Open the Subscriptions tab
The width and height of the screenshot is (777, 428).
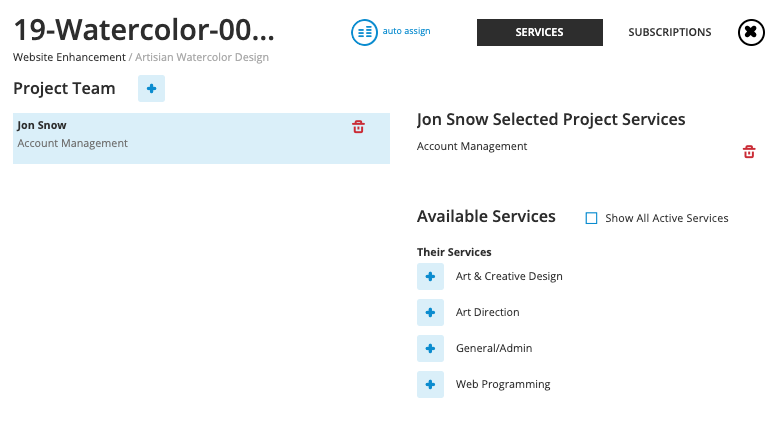pyautogui.click(x=669, y=32)
